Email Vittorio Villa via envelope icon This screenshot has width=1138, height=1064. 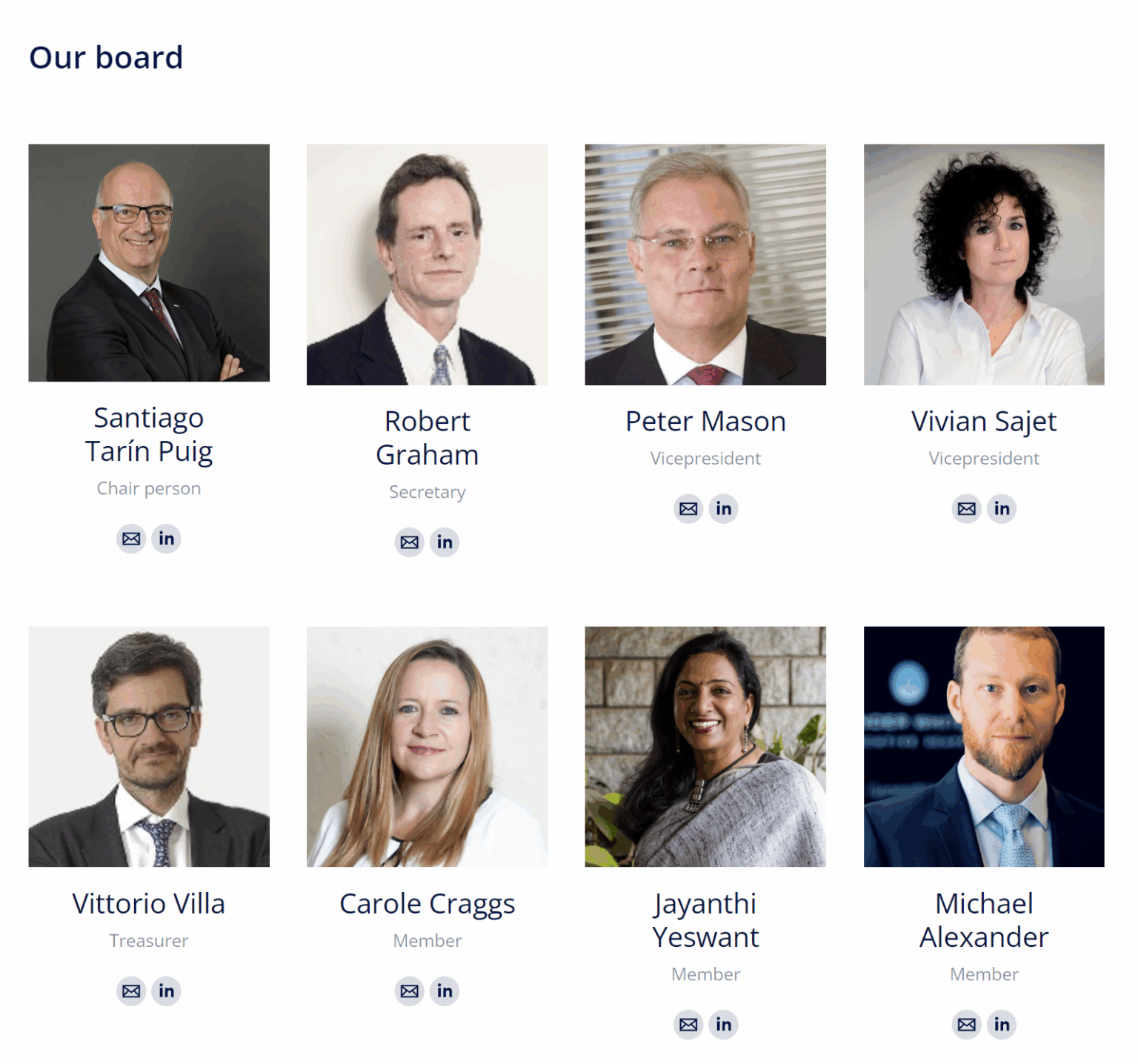point(131,991)
